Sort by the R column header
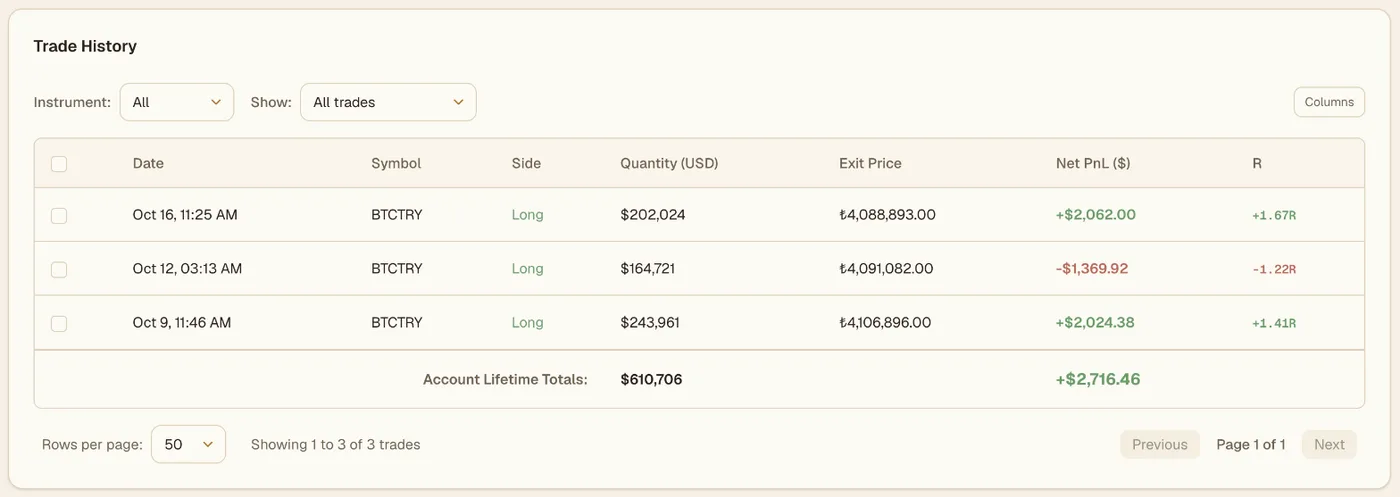 click(x=1257, y=163)
